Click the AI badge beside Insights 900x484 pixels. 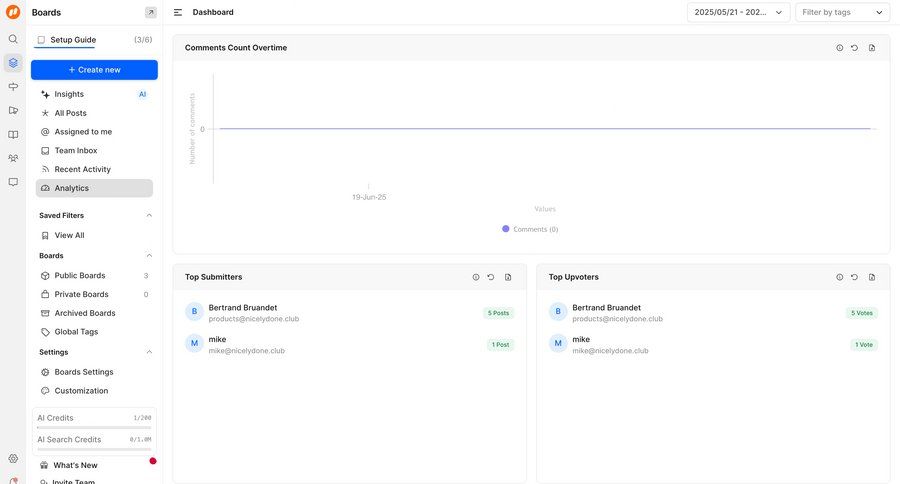142,94
